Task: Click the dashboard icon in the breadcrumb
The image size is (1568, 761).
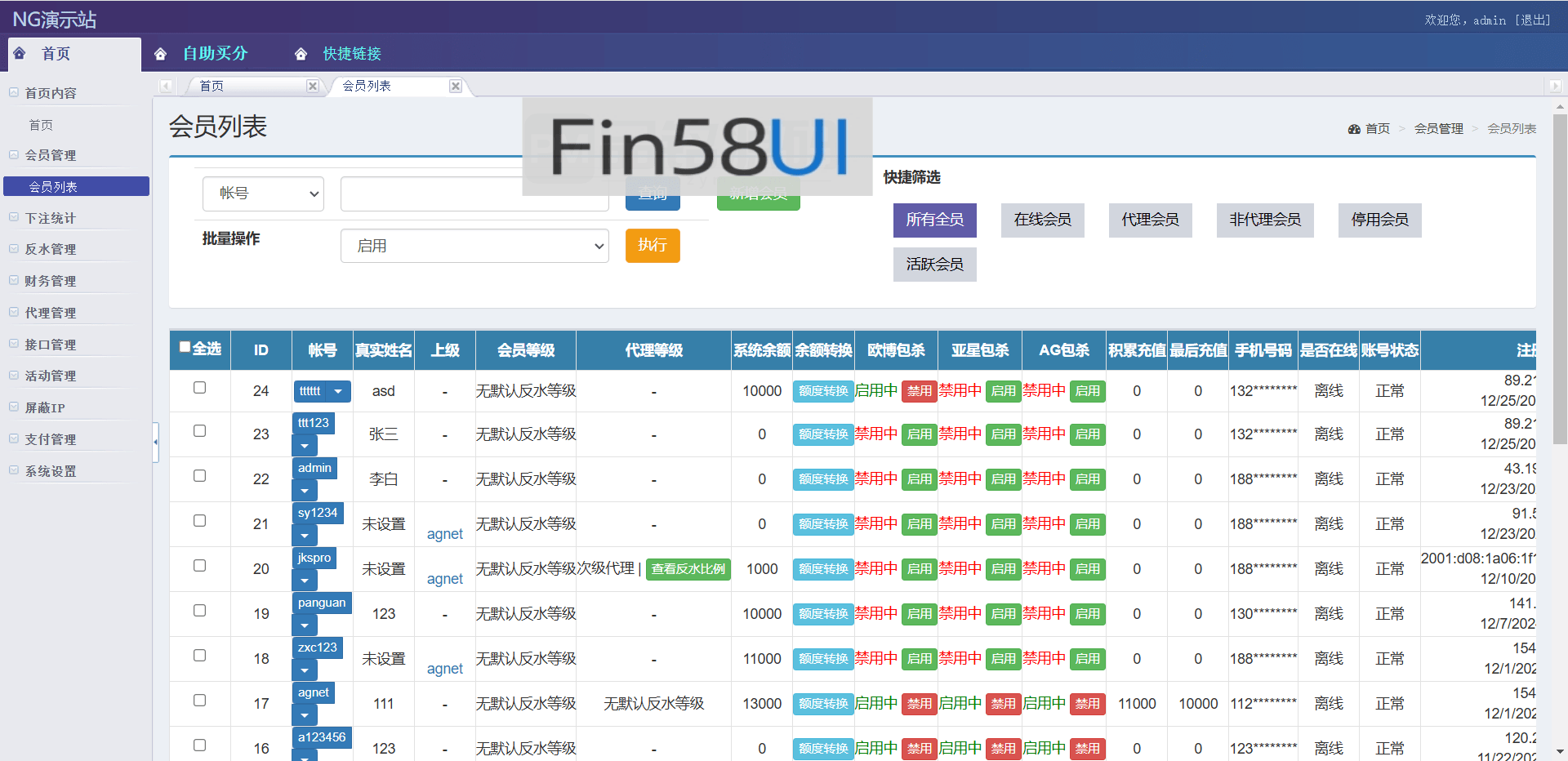Action: coord(1354,129)
